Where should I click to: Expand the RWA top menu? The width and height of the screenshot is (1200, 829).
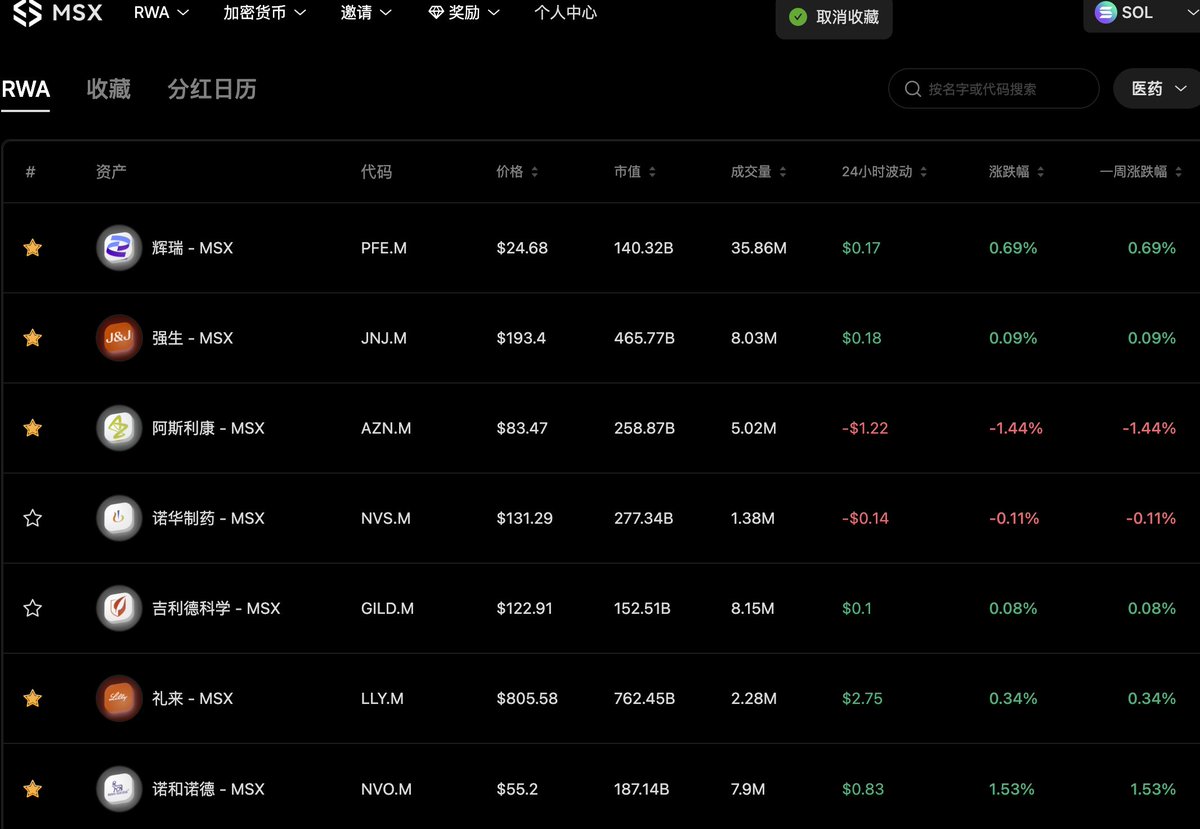coord(161,13)
